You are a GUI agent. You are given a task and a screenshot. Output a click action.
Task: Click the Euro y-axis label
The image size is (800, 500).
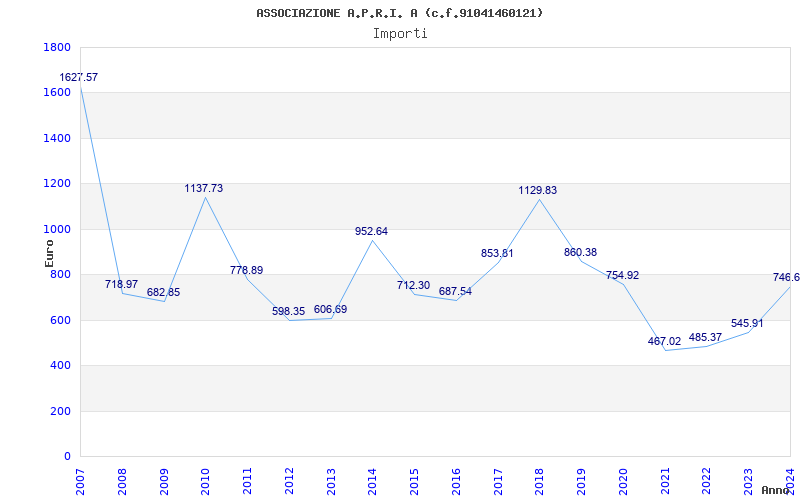pyautogui.click(x=49, y=253)
